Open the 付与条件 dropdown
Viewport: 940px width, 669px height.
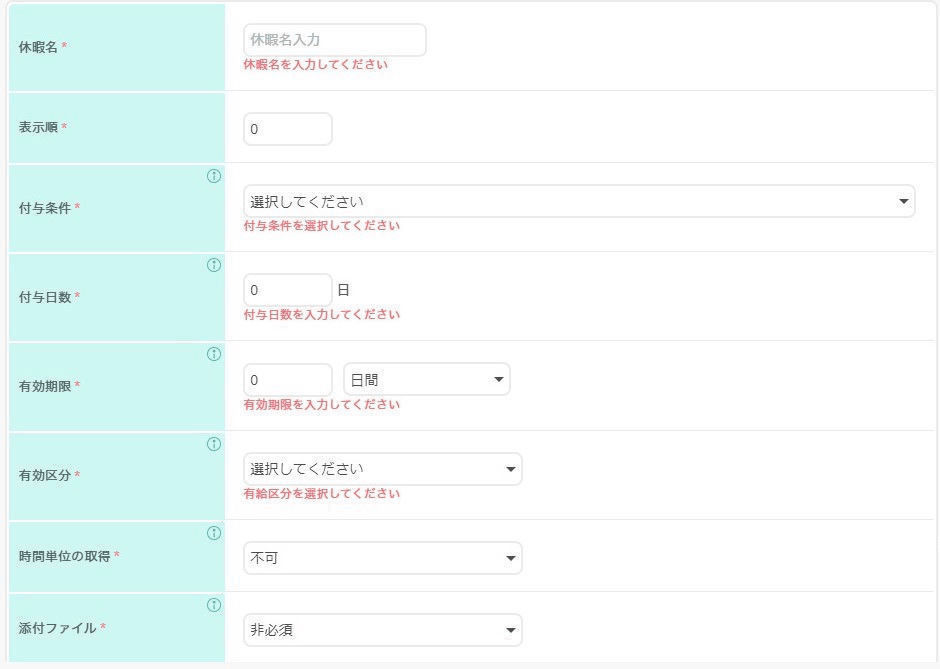[x=578, y=201]
